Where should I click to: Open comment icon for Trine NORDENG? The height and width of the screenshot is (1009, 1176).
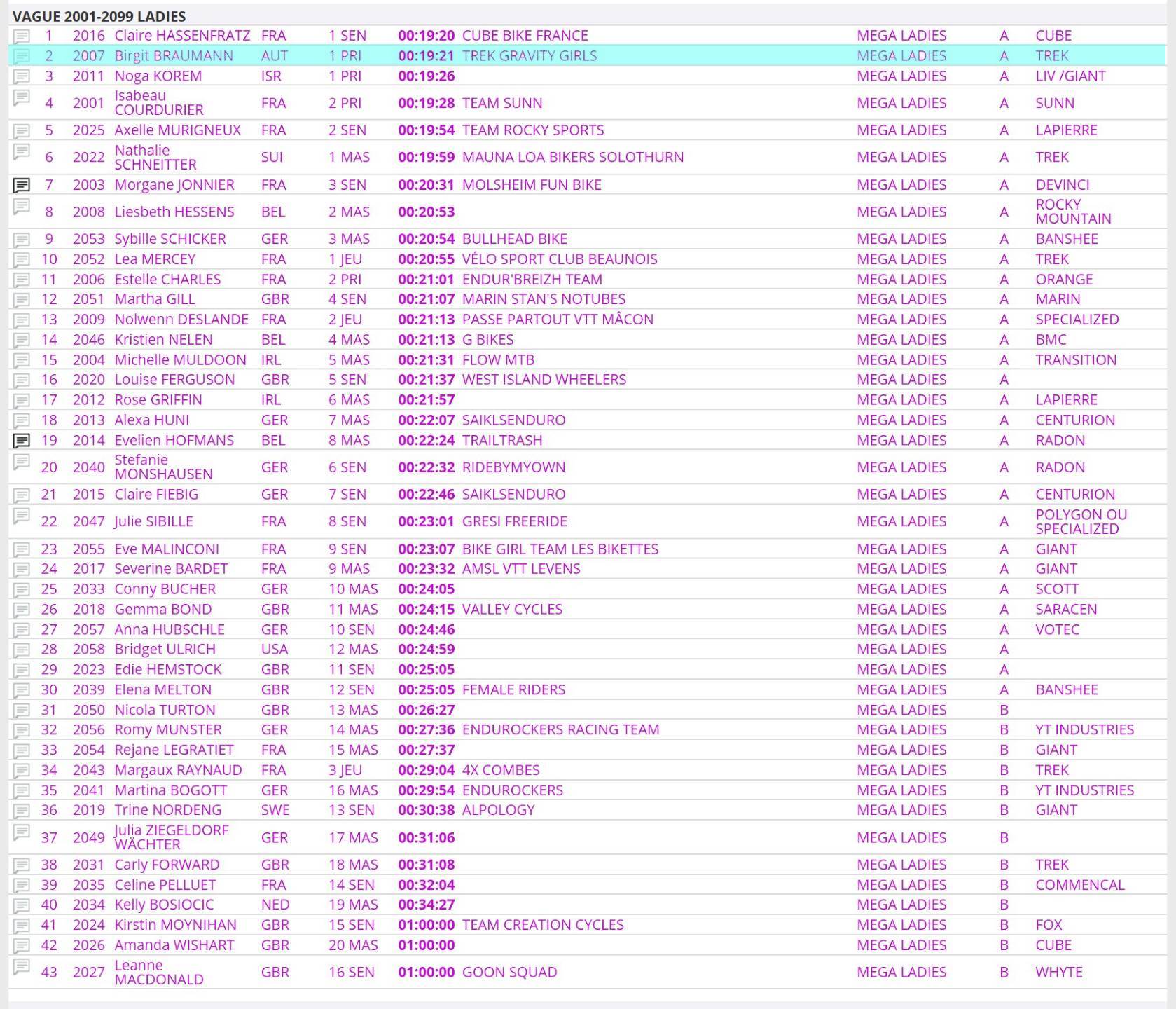point(22,811)
